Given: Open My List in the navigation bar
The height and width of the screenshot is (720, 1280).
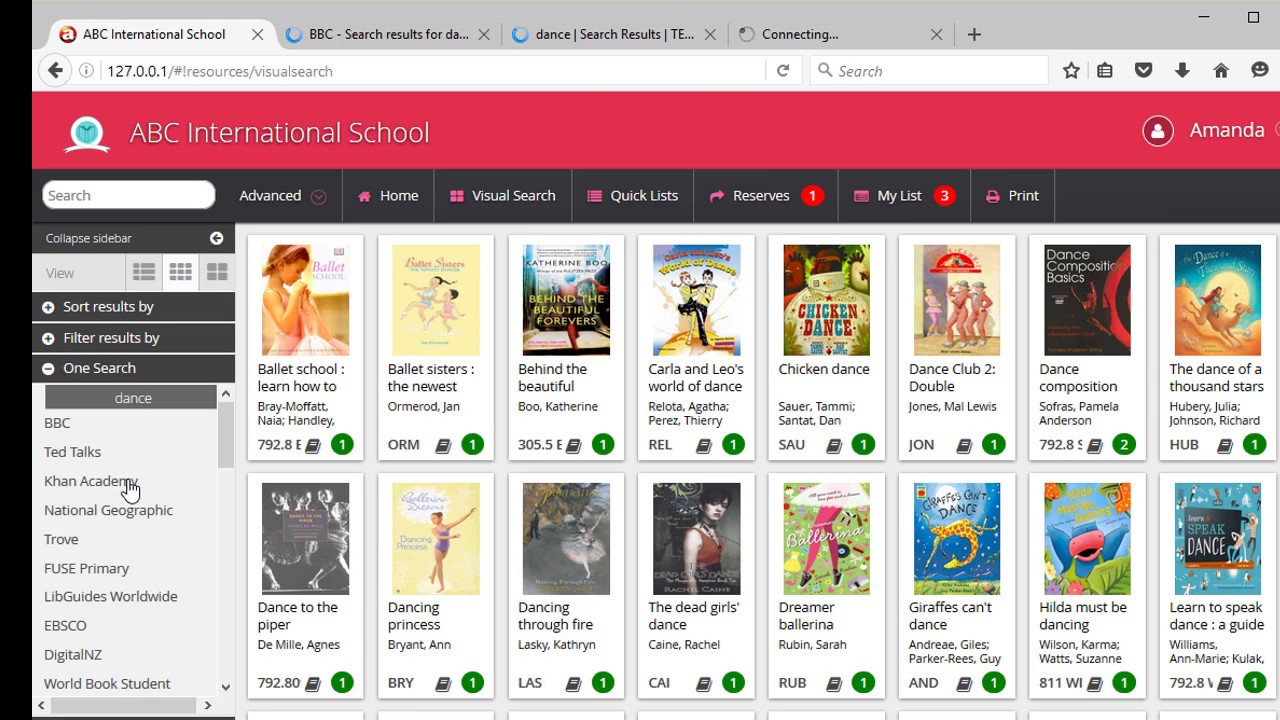Looking at the screenshot, I should [x=904, y=196].
